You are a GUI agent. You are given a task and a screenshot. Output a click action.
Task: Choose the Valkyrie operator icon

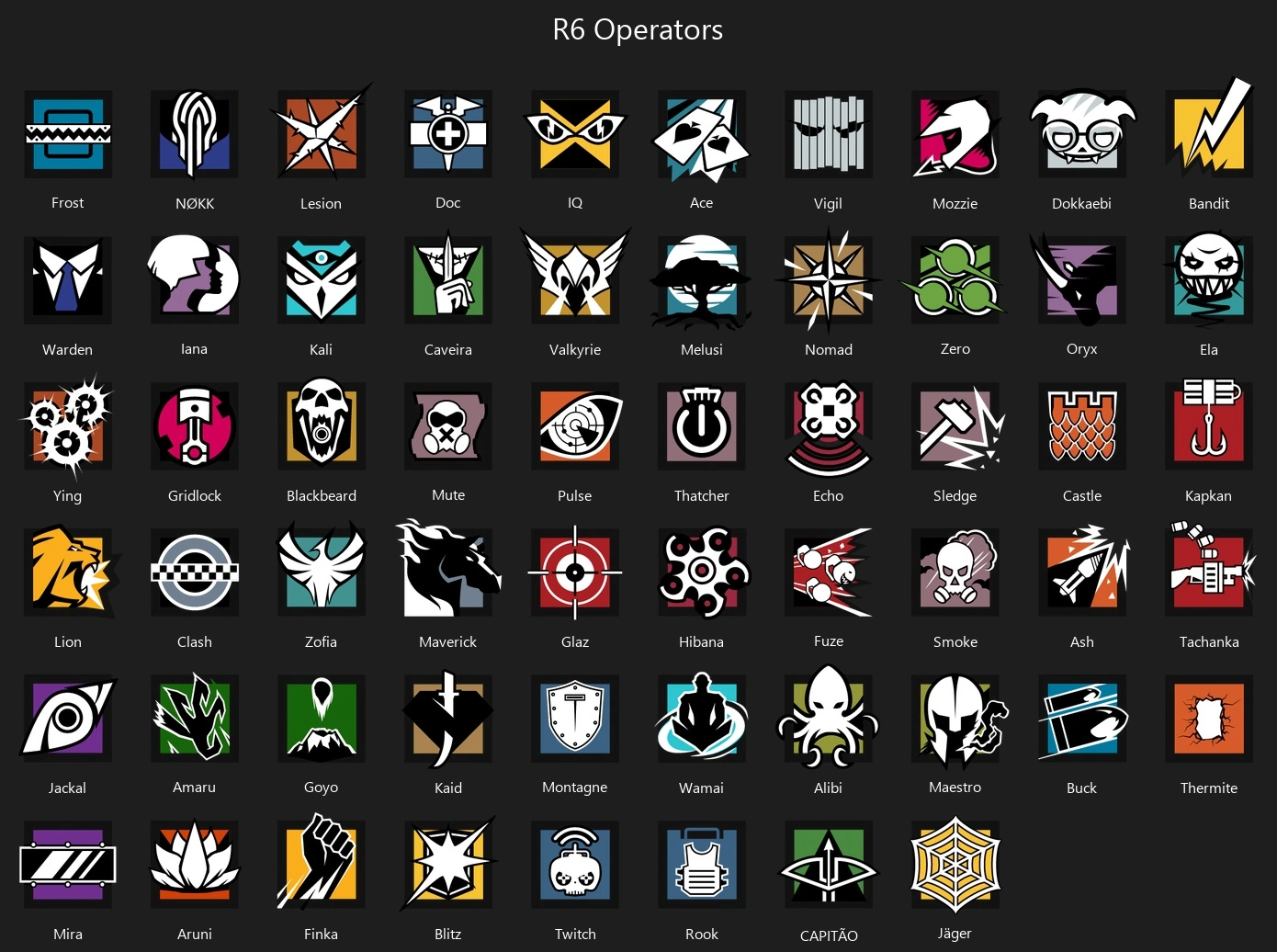[x=575, y=279]
